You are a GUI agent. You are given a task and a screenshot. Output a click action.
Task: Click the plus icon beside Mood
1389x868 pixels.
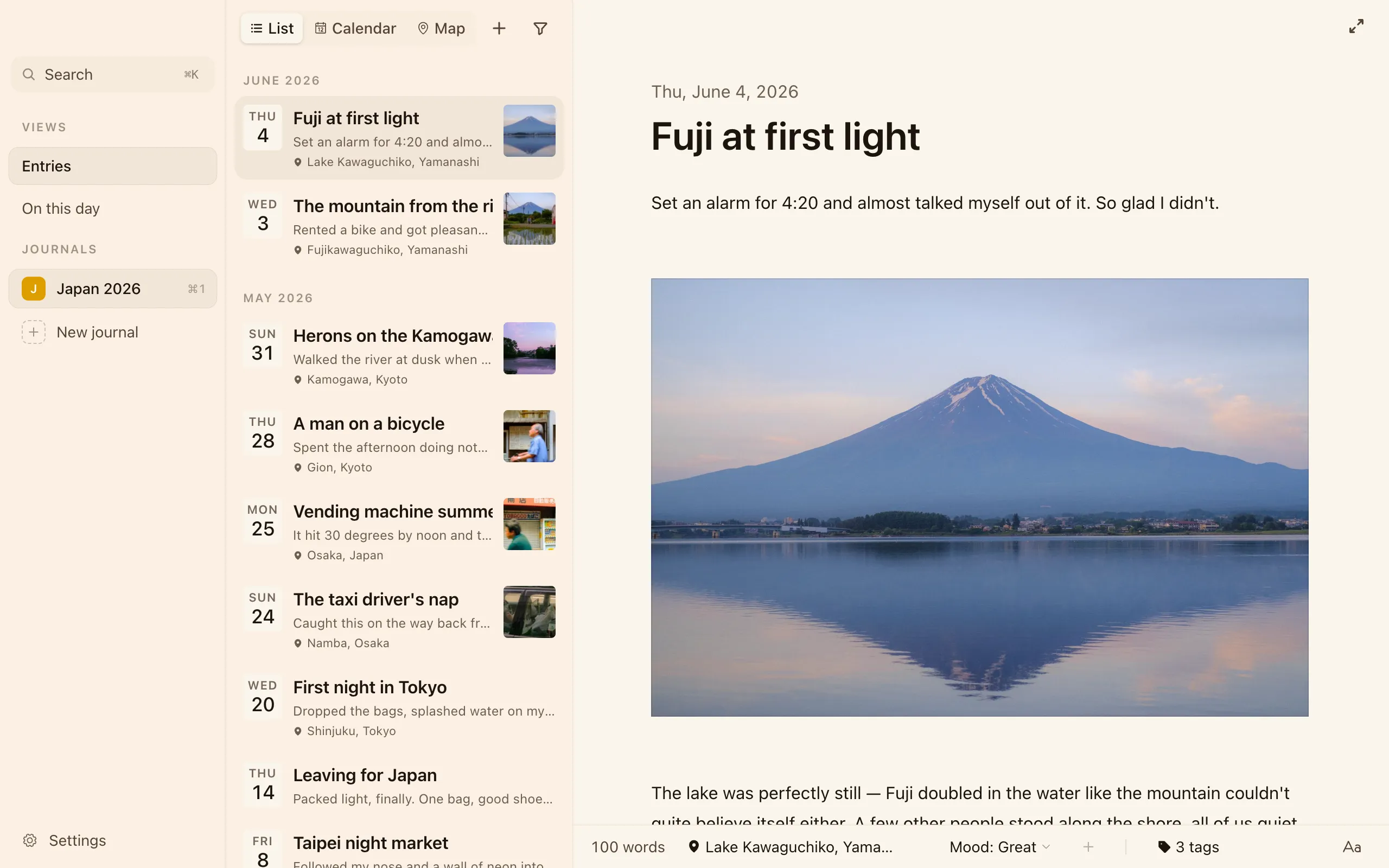coord(1088,847)
